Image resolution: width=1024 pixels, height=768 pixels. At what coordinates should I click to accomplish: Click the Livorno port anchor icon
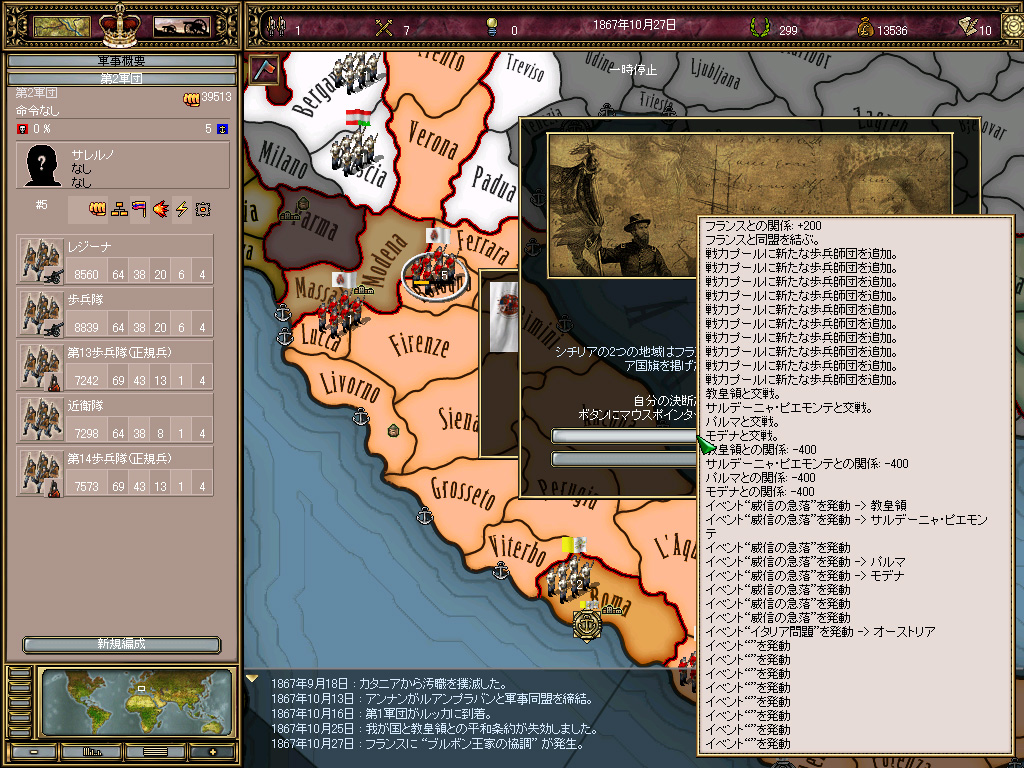(360, 416)
